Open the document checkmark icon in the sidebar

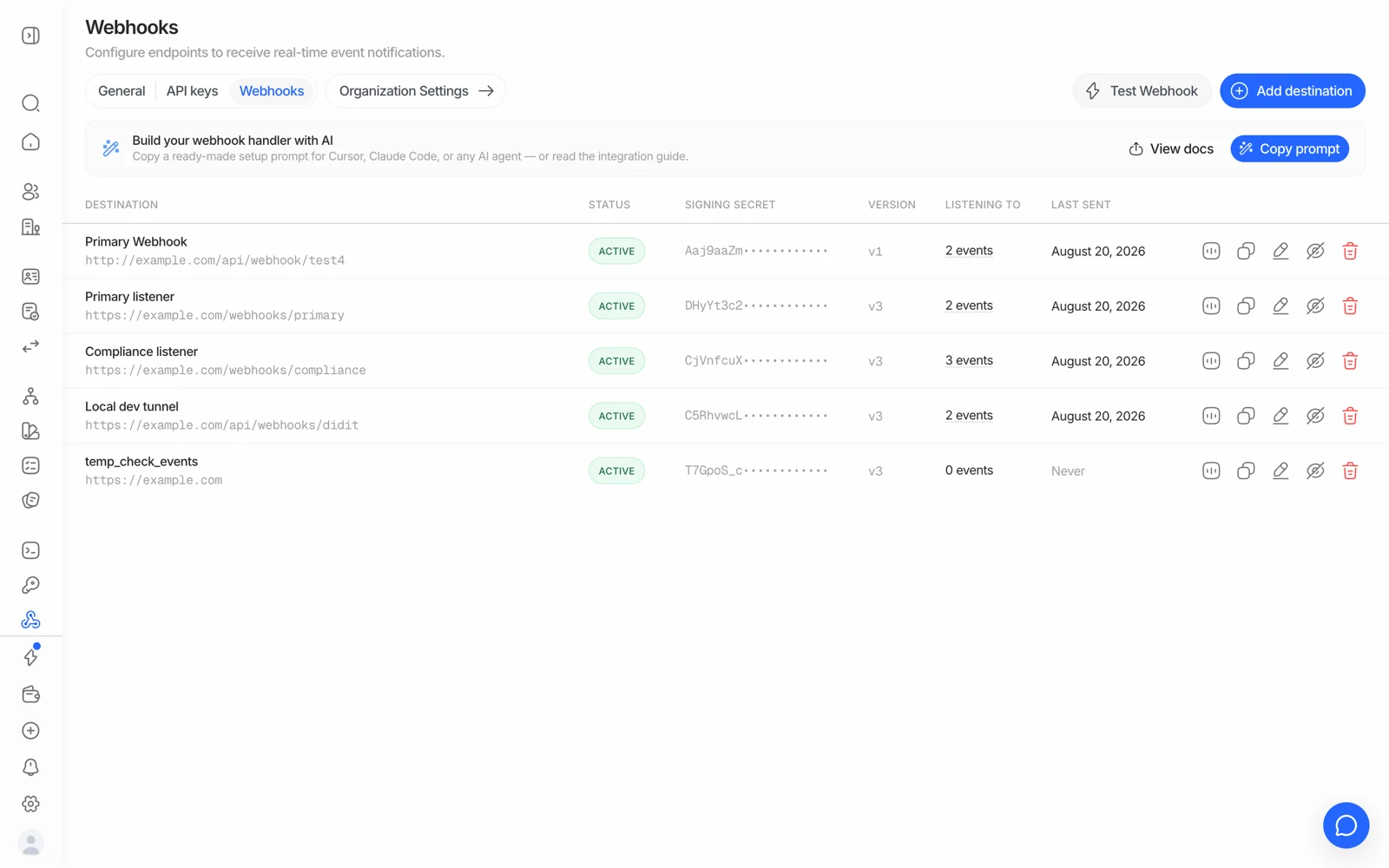click(x=30, y=311)
